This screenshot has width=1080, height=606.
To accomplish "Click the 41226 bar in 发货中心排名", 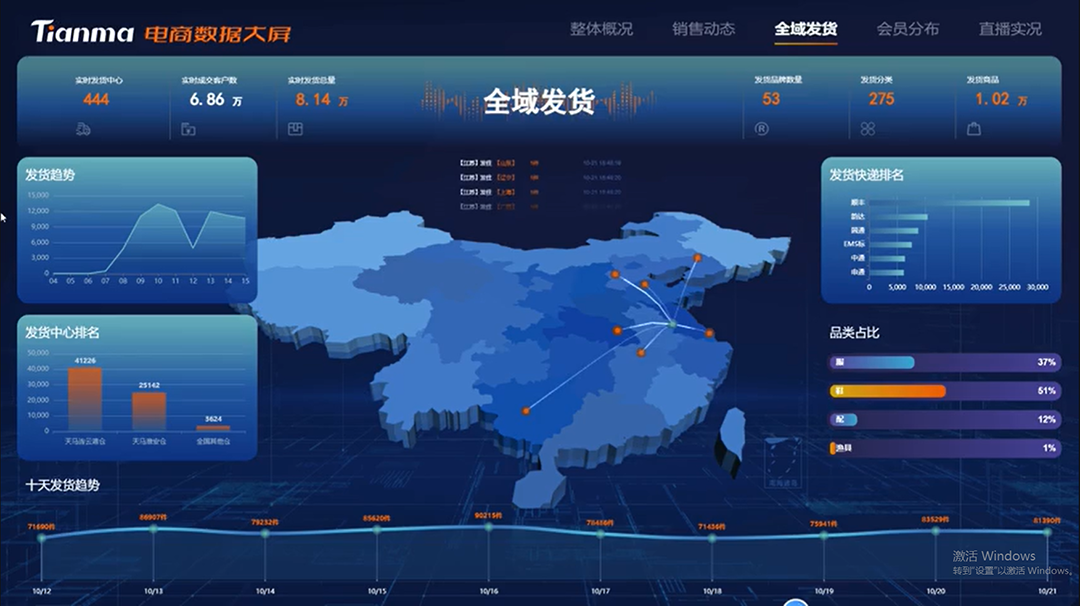I will (x=85, y=398).
